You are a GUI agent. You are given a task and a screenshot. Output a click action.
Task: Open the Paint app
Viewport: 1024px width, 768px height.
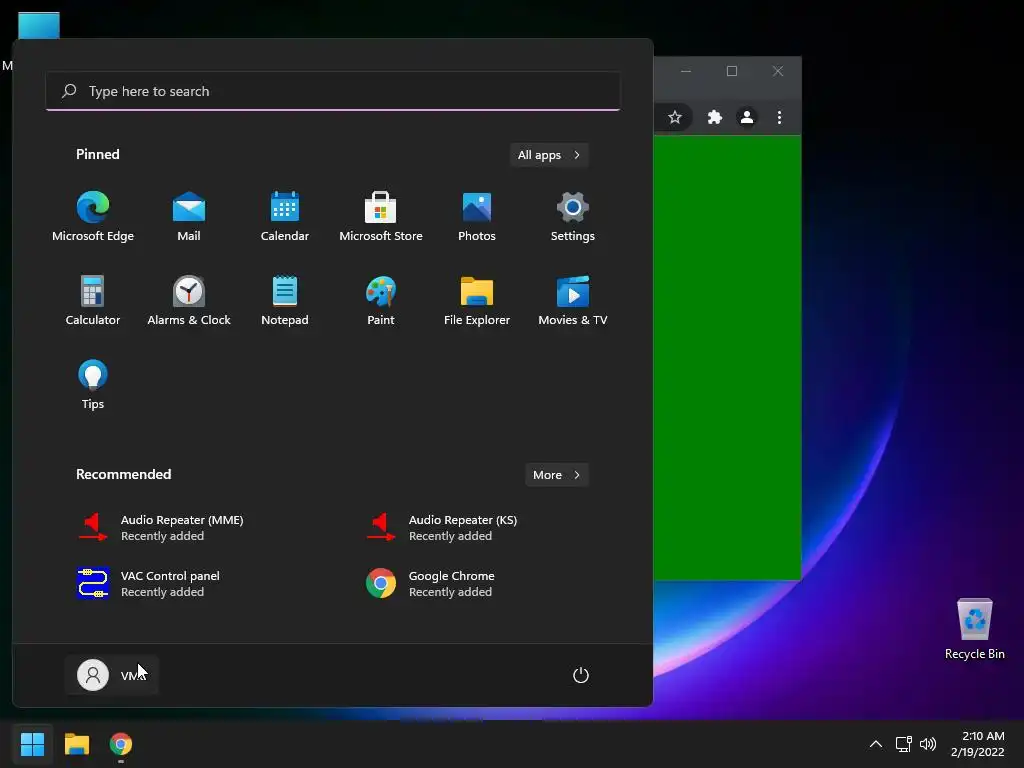coord(381,300)
